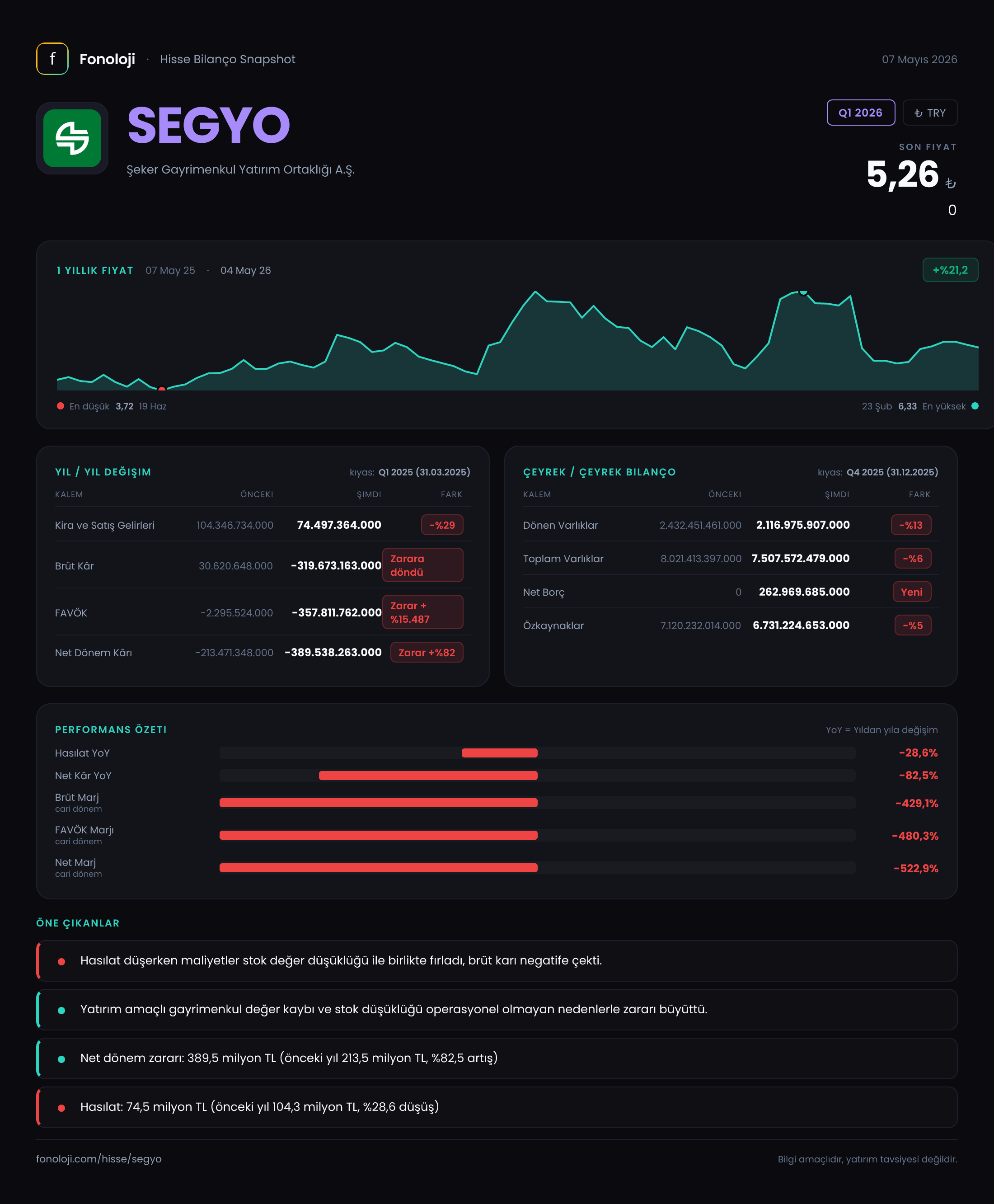Click the -480,3% FAVÖK Marjı value
The width and height of the screenshot is (994, 1204).
915,836
